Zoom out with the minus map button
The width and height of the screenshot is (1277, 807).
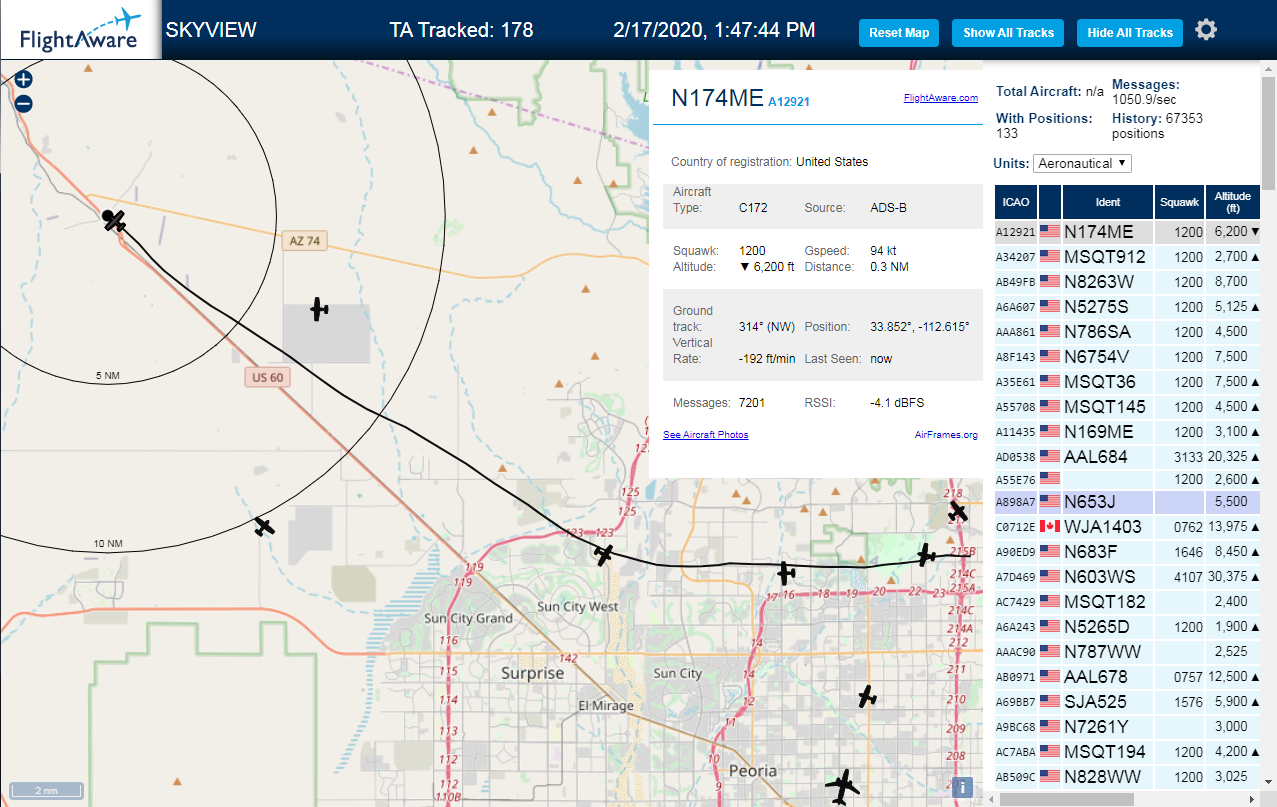24,103
